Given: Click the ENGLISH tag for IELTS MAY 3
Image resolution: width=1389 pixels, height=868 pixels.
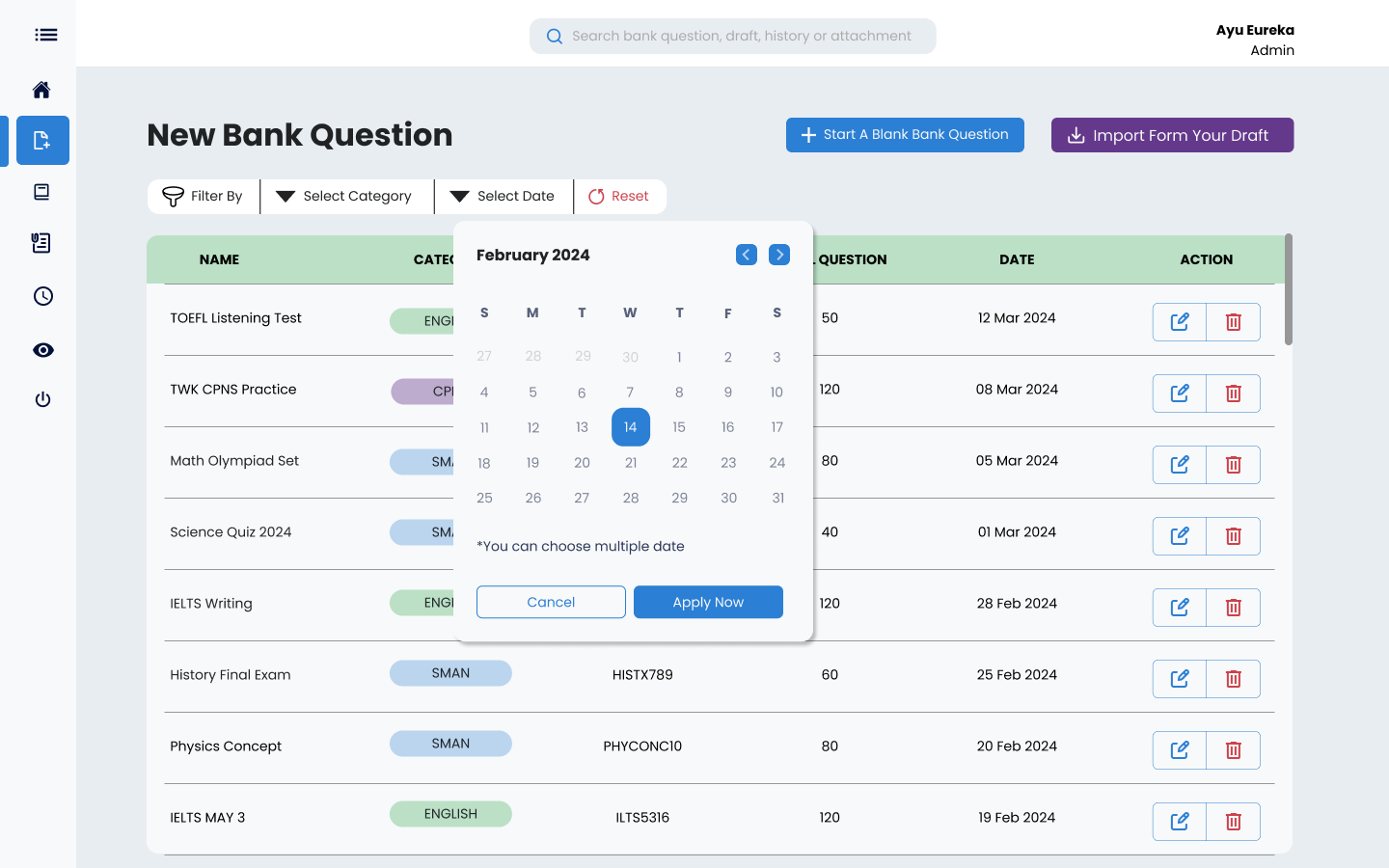Looking at the screenshot, I should click(450, 814).
